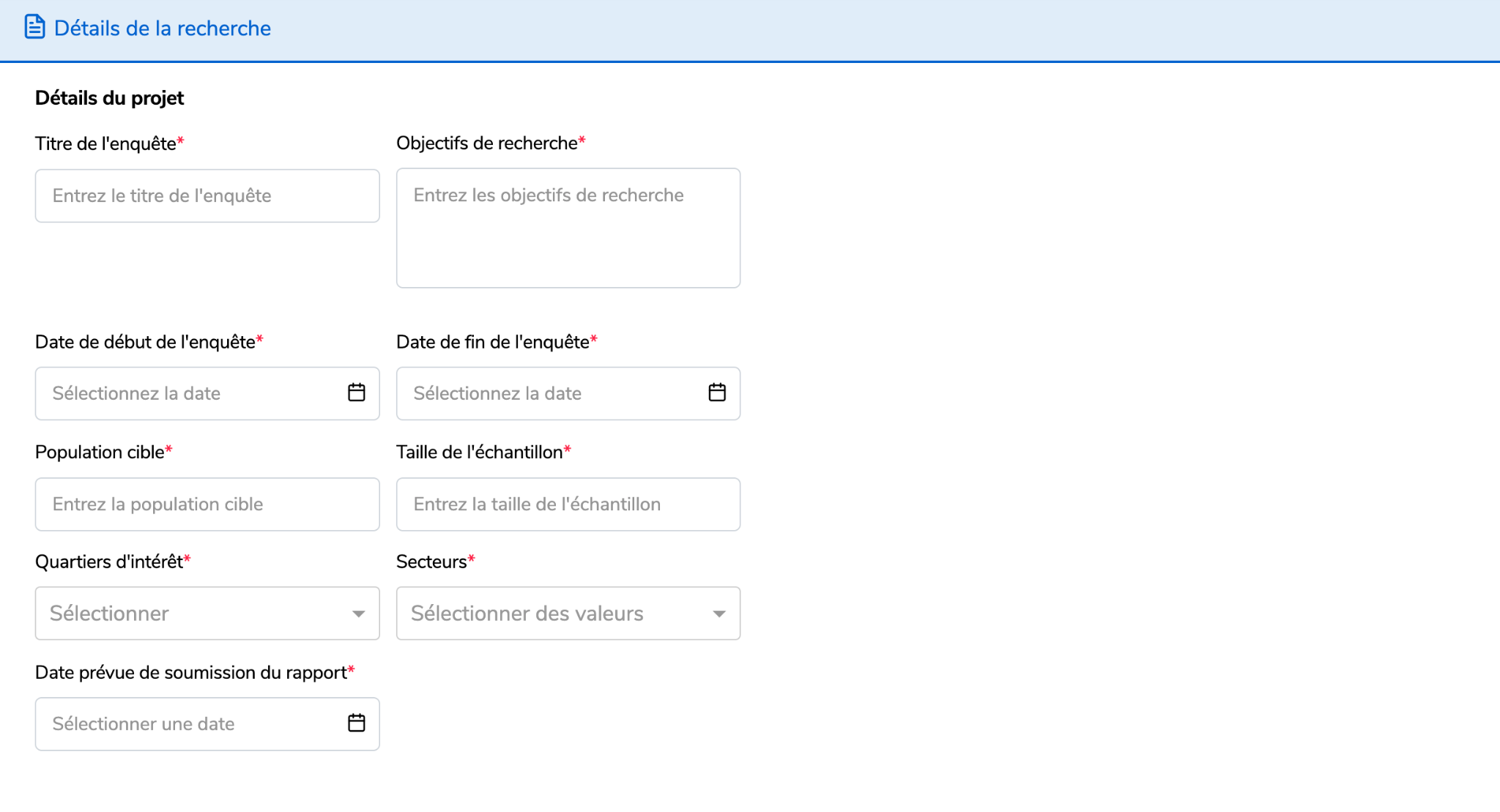This screenshot has width=1500, height=812.
Task: Expand Quartiers d'intérêt dropdown arrow
Action: (358, 614)
